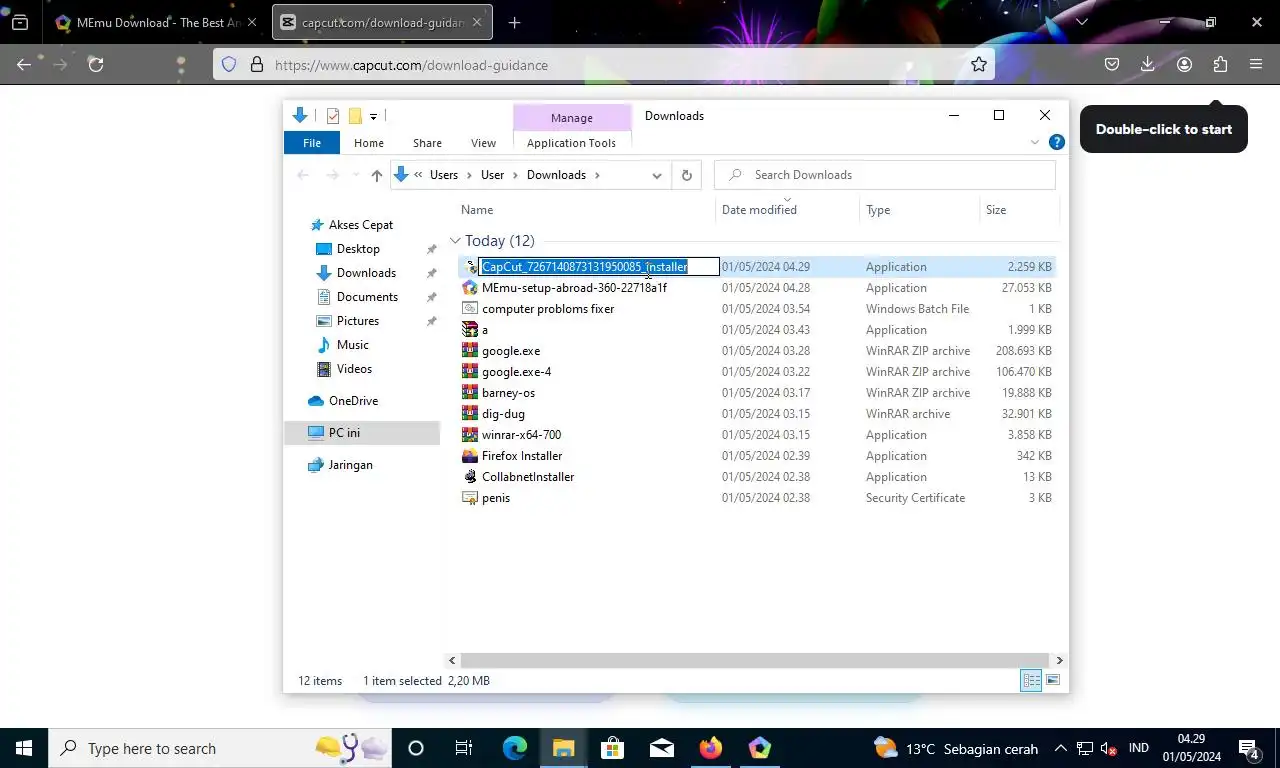Click the Users breadcrumb in address bar
The width and height of the screenshot is (1280, 768).
(444, 175)
